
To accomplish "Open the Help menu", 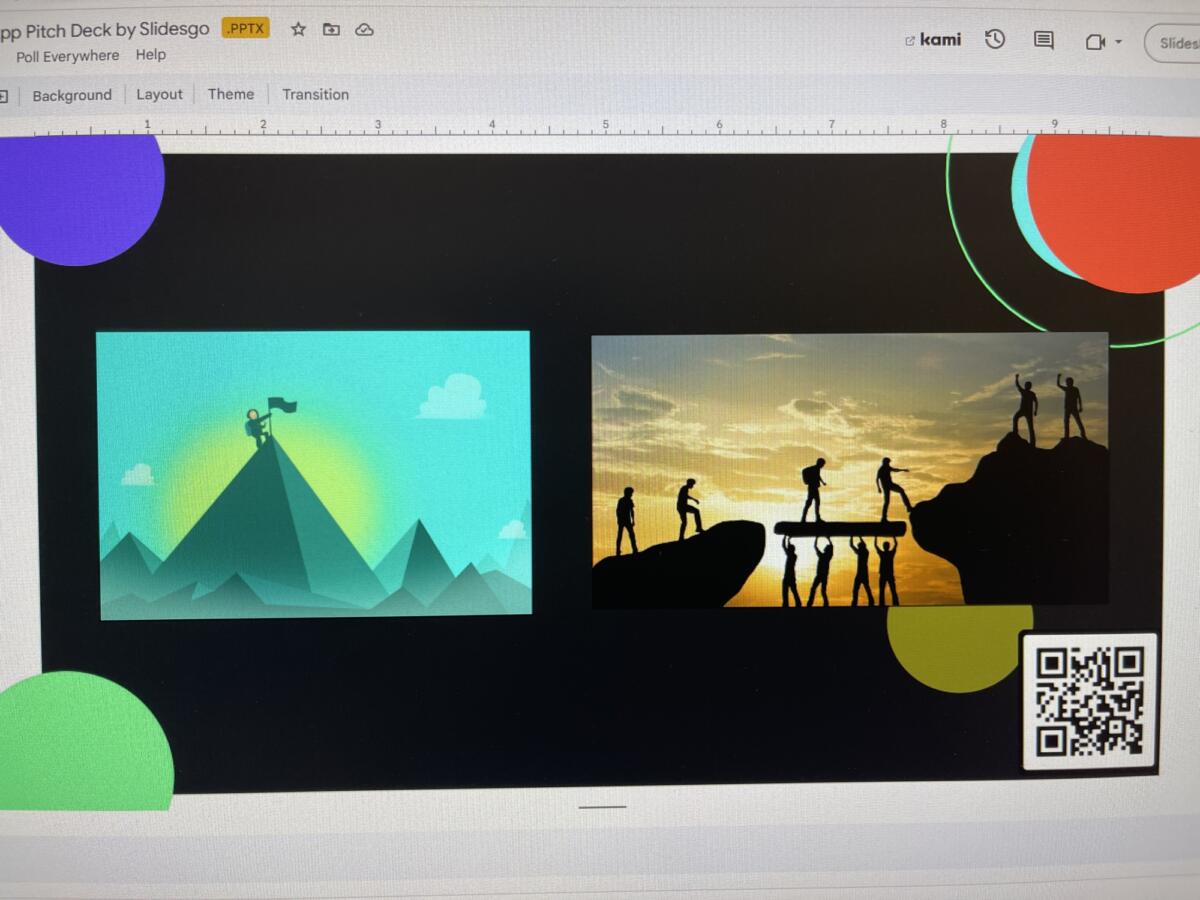I will [x=151, y=55].
